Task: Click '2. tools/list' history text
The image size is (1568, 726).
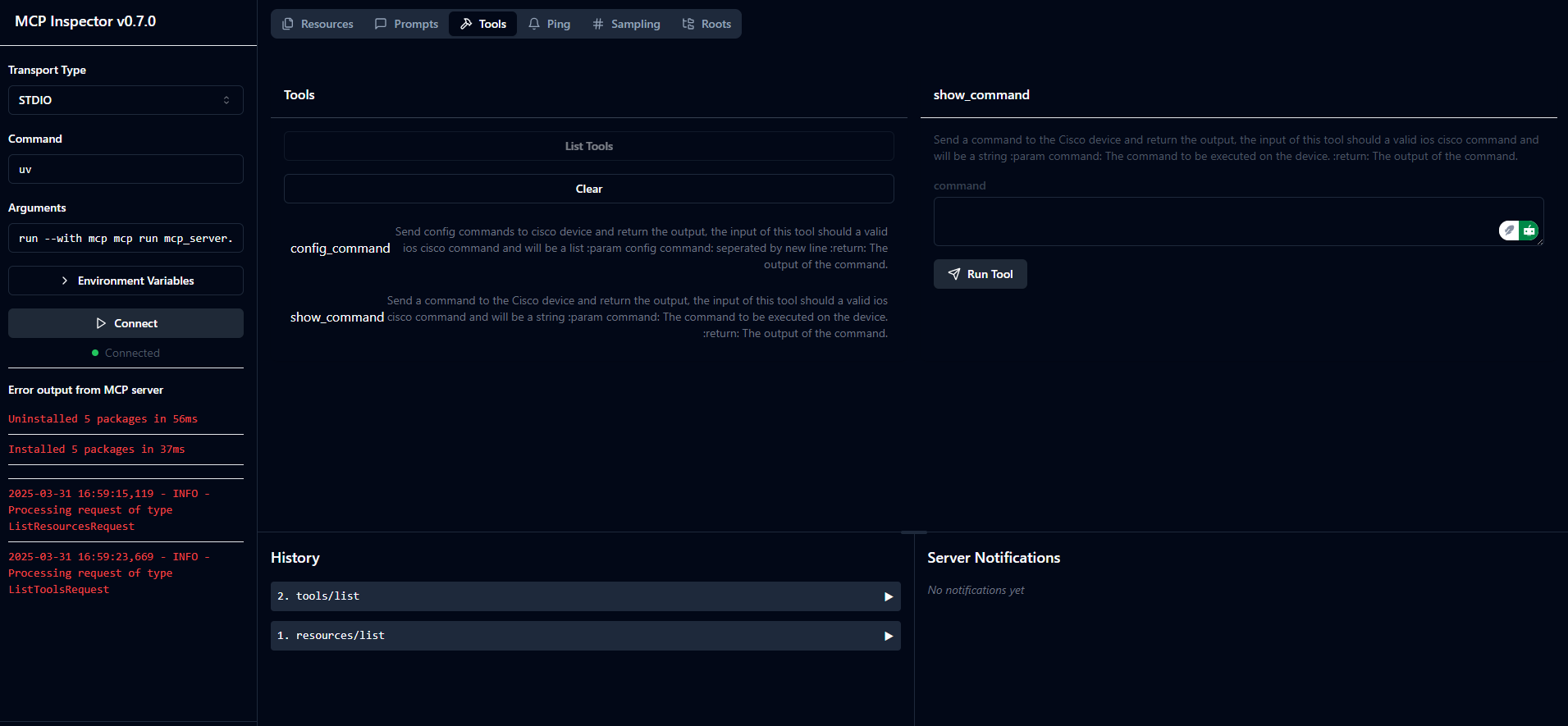Action: 318,596
